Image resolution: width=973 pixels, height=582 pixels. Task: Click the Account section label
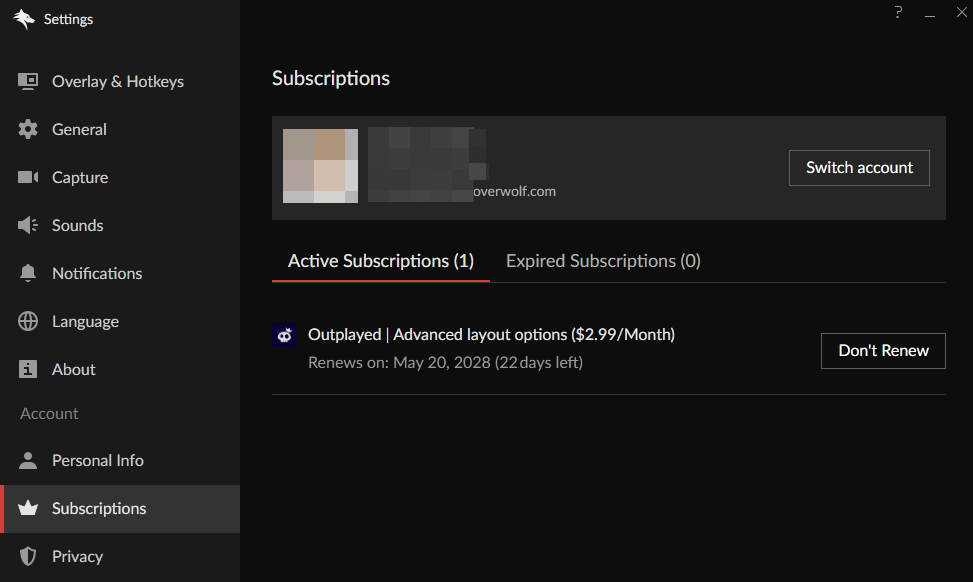coord(49,414)
